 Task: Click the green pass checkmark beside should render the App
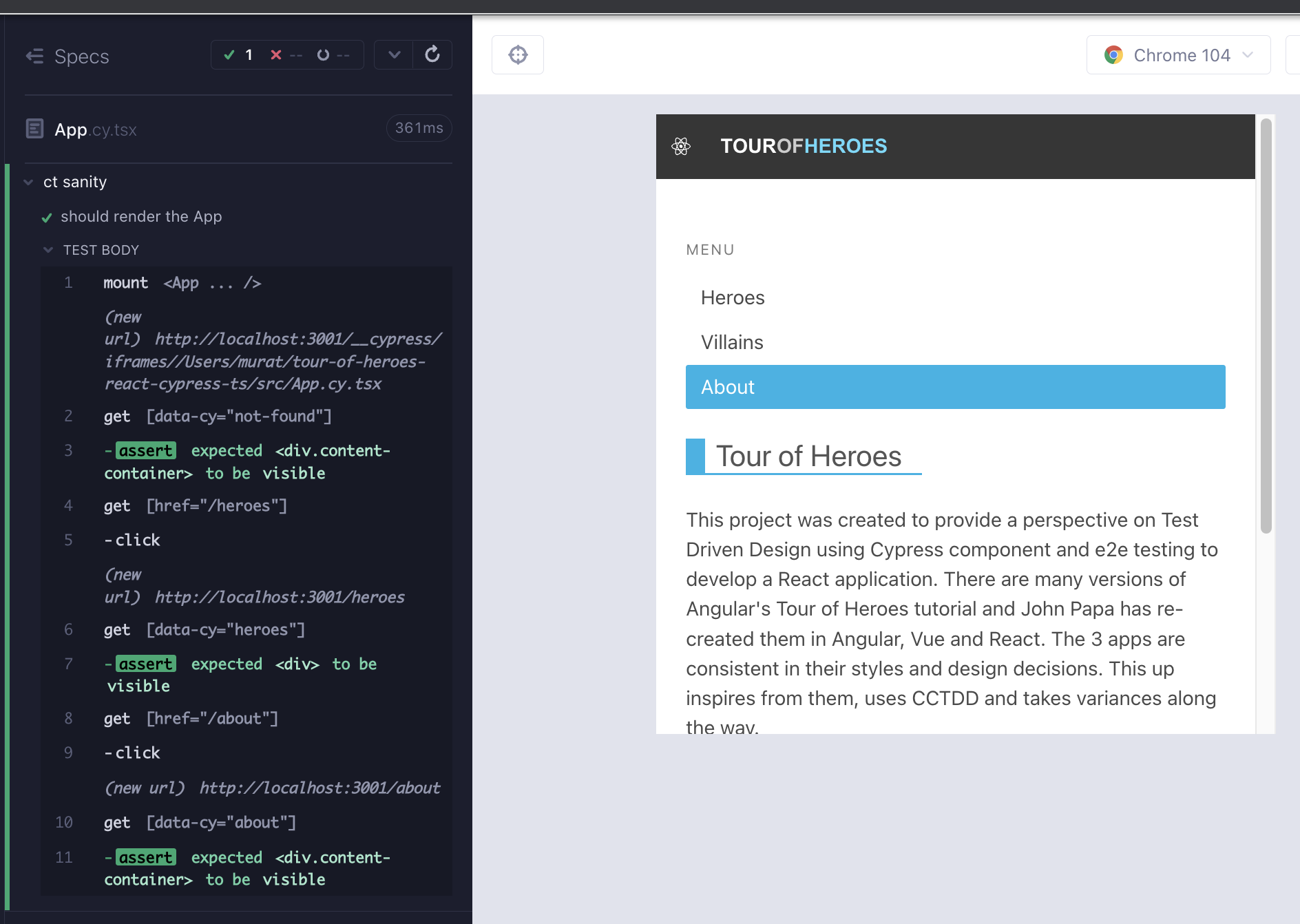47,218
